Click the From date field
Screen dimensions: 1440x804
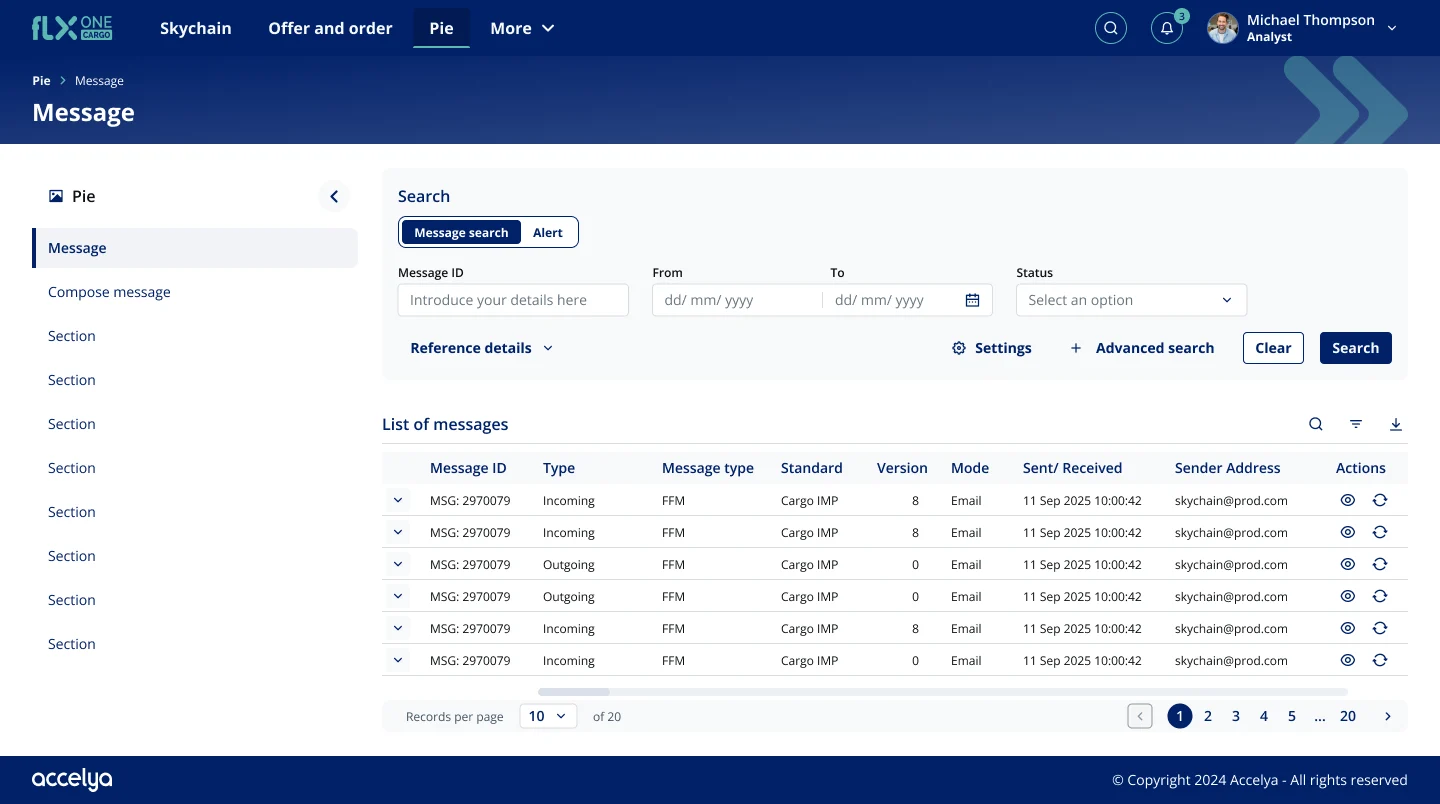click(737, 300)
